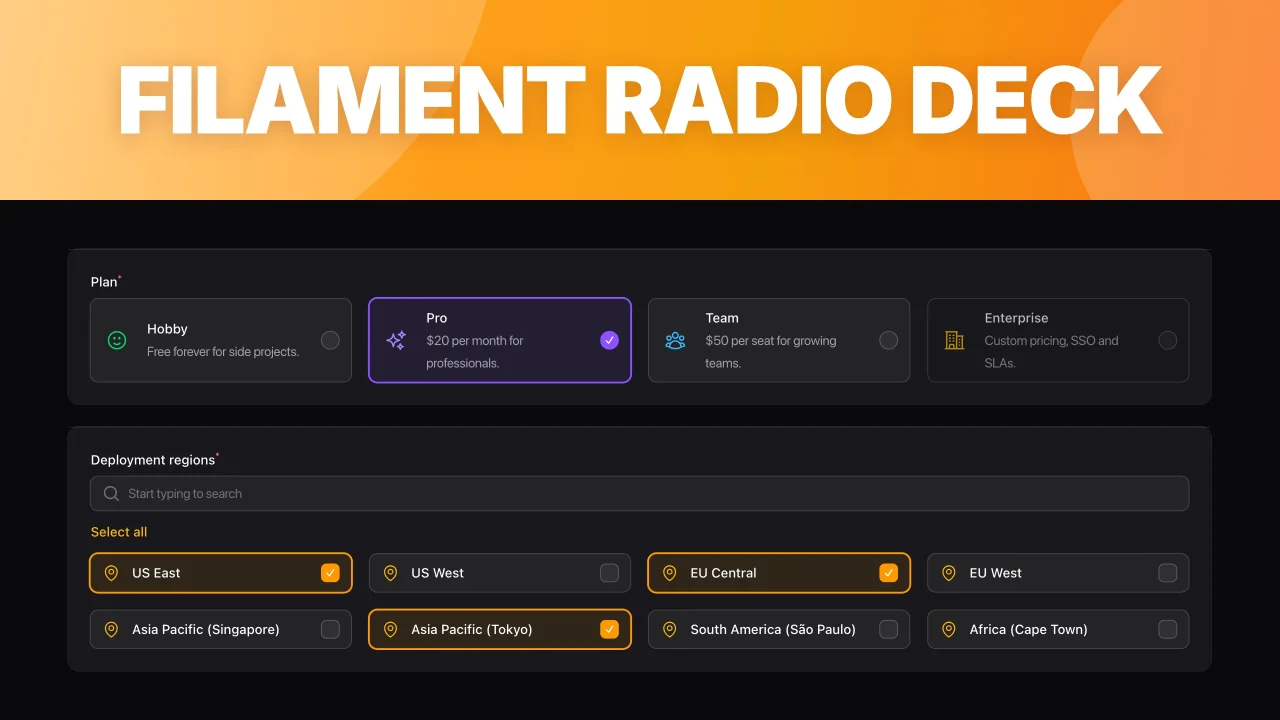Uncheck the EU Central checkbox

pyautogui.click(x=888, y=573)
